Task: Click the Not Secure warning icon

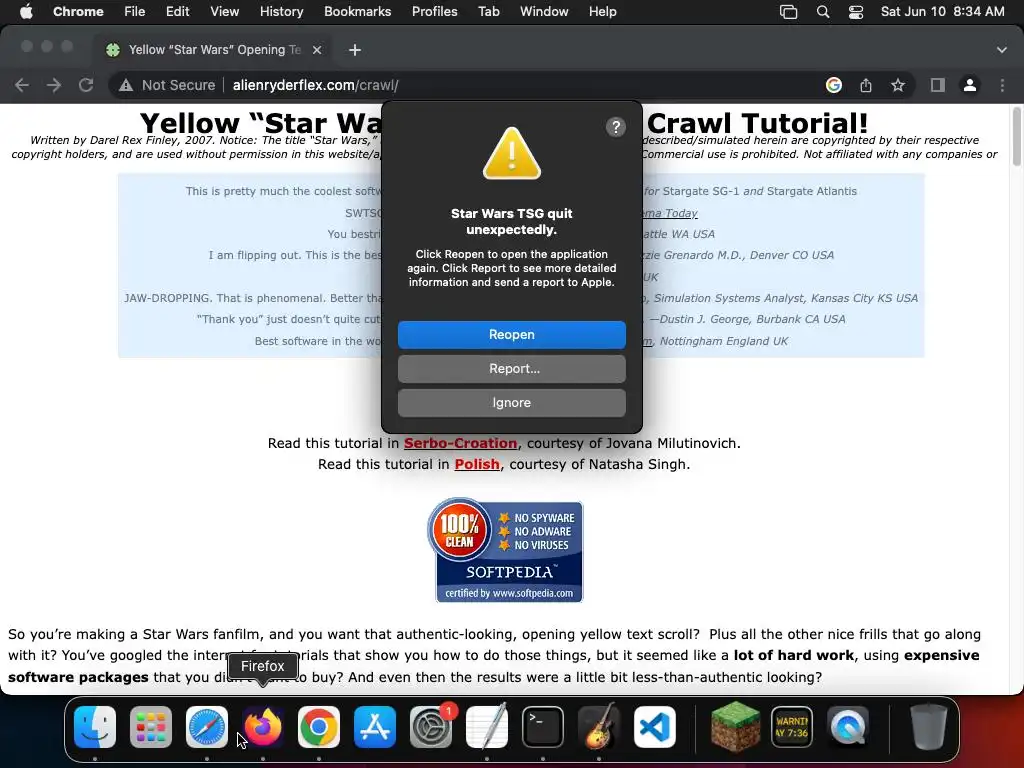Action: pos(126,85)
